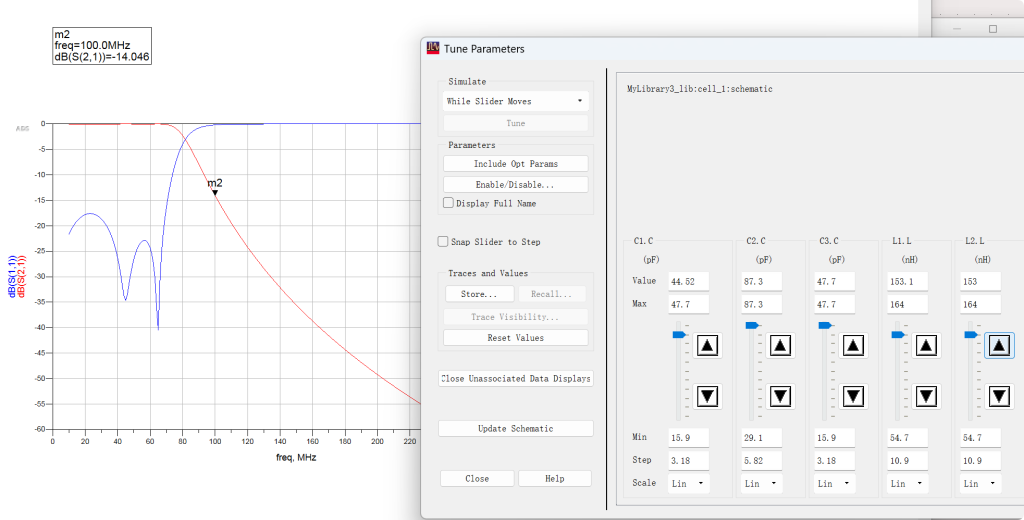Increase L2.L value with up arrow
This screenshot has height=520, width=1024.
pyautogui.click(x=999, y=345)
